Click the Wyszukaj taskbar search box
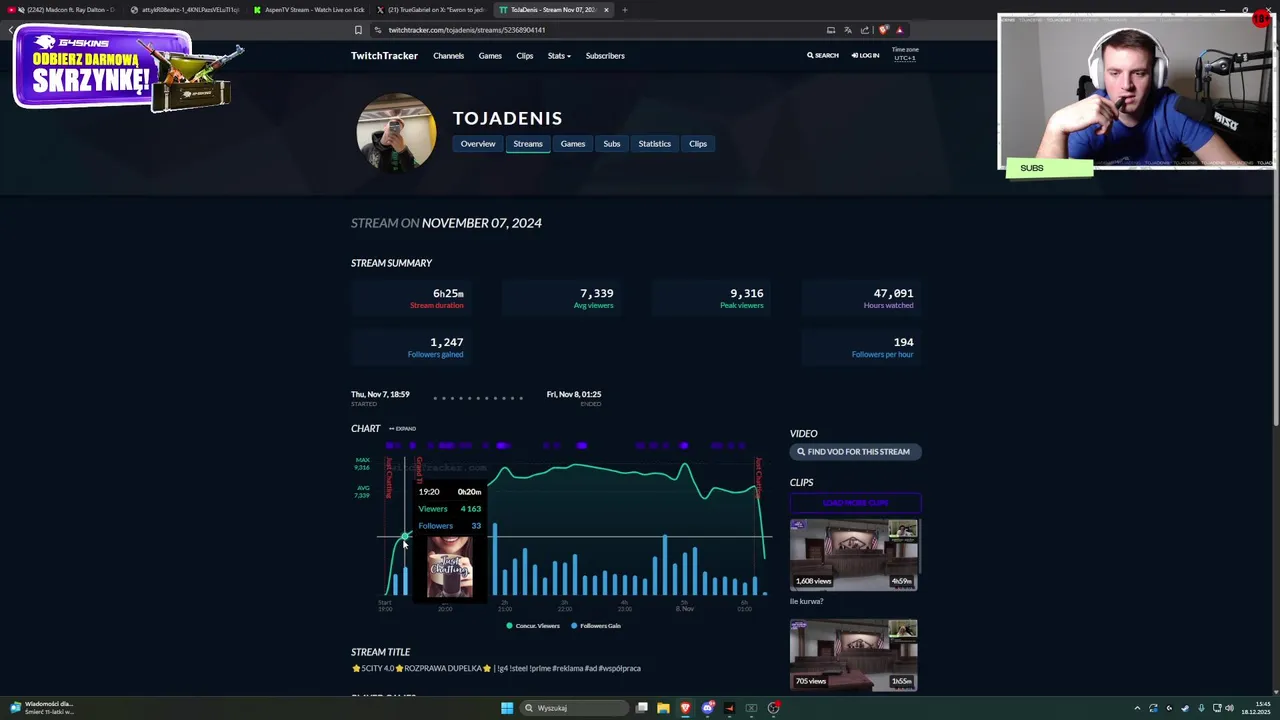 [x=575, y=708]
